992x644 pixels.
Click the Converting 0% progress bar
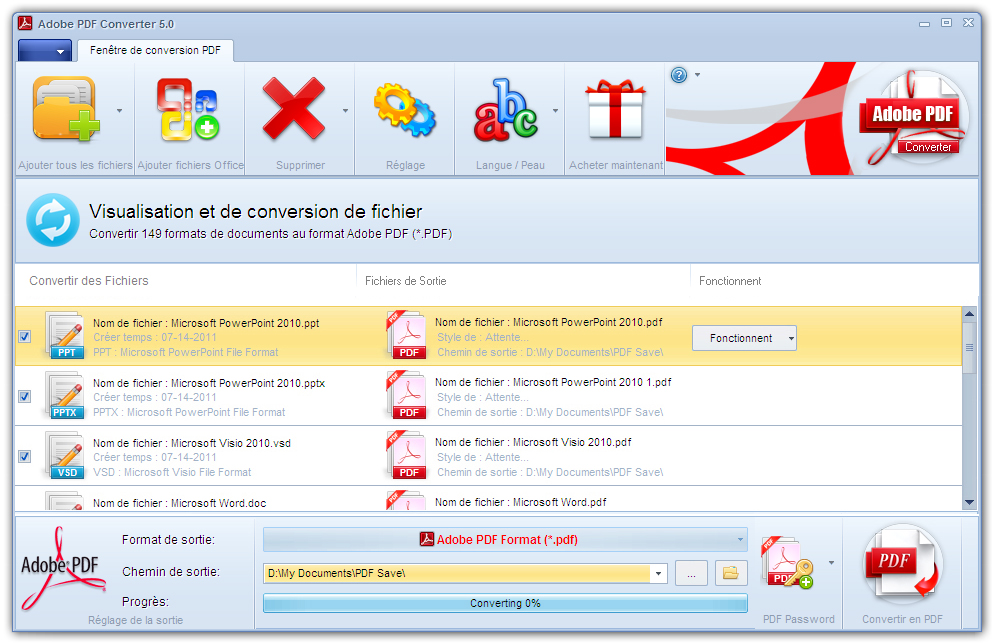[505, 604]
